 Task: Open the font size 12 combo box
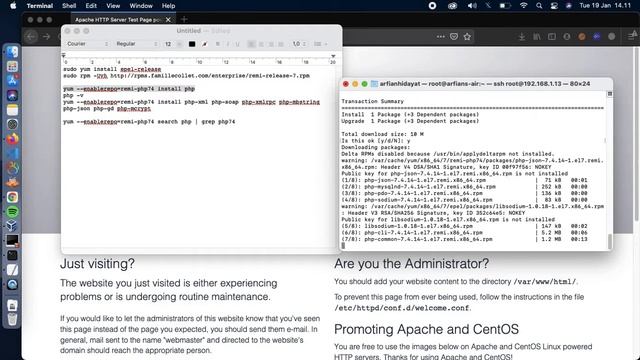tap(173, 44)
